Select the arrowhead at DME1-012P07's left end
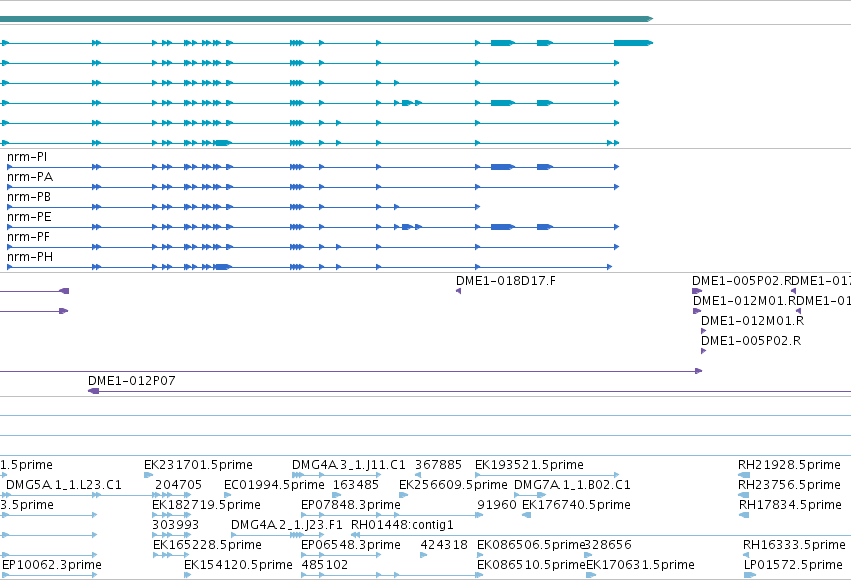The width and height of the screenshot is (851, 580). (x=93, y=391)
